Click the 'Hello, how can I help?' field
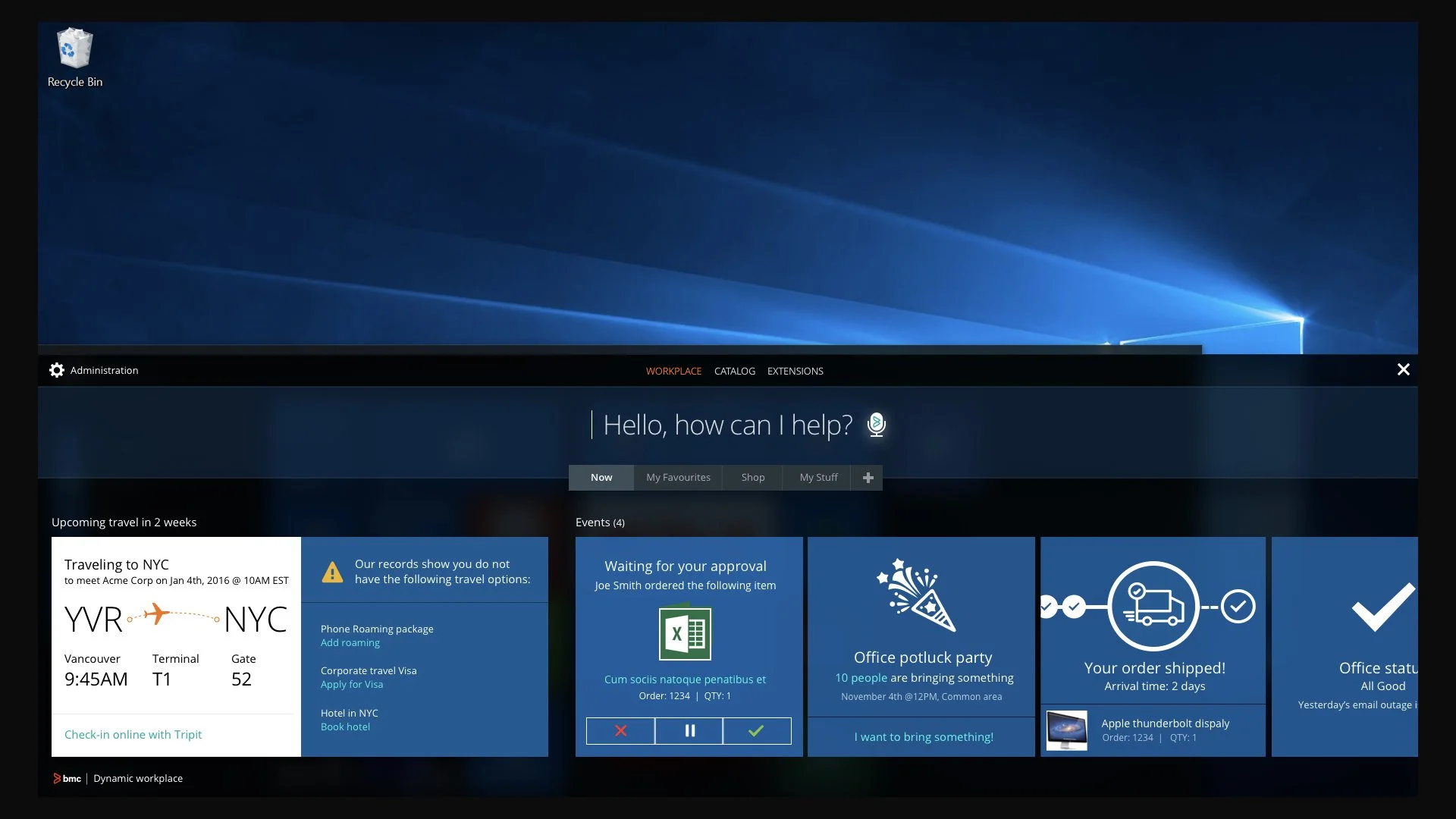The width and height of the screenshot is (1456, 819). point(726,425)
